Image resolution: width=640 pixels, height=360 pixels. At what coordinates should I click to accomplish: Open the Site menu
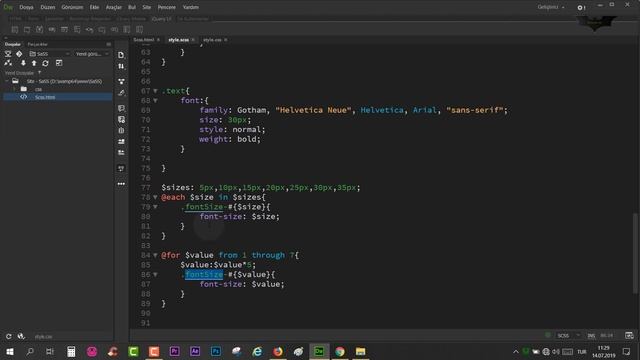point(147,7)
